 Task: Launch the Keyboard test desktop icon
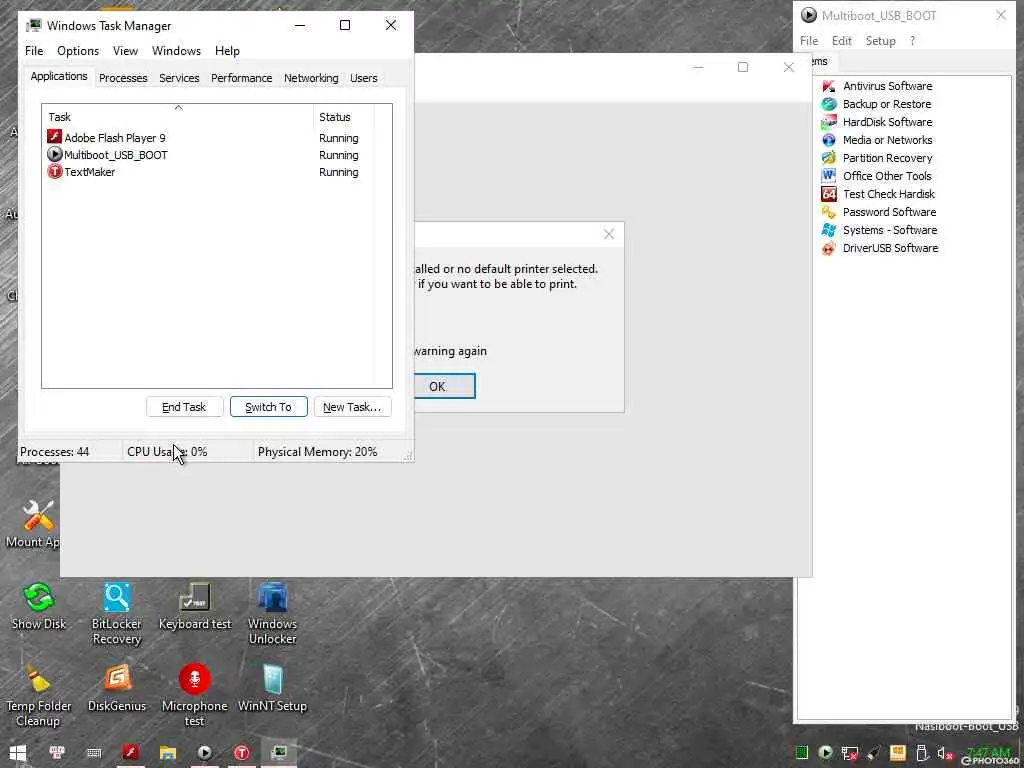195,598
